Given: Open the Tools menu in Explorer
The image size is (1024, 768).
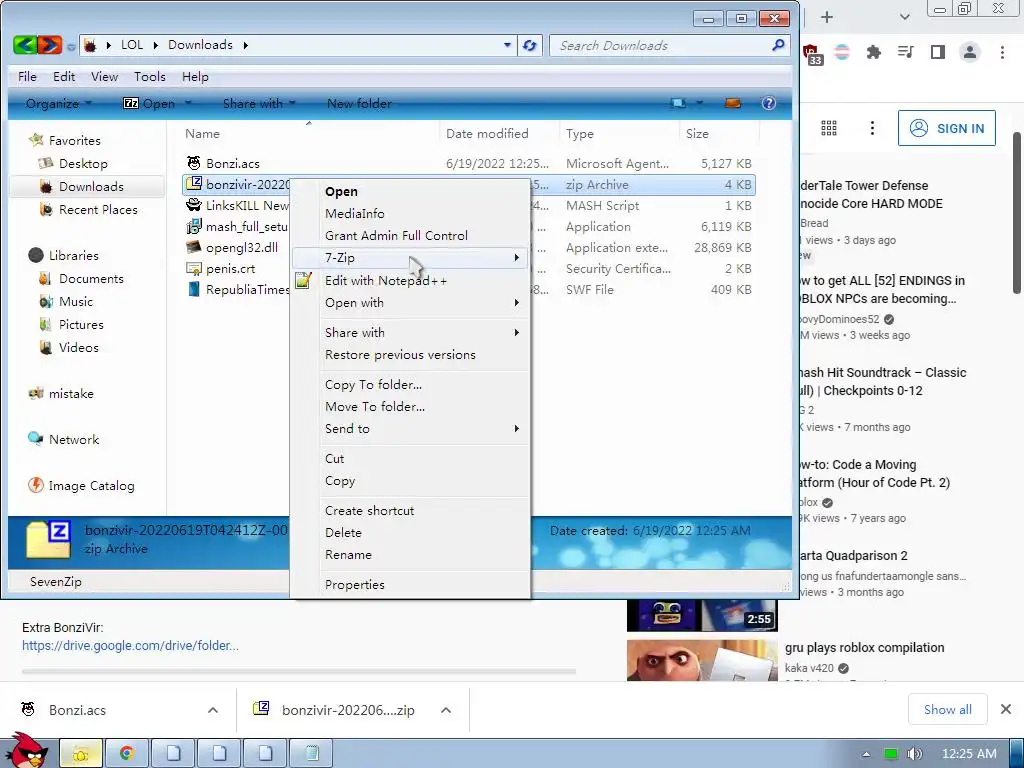Looking at the screenshot, I should (150, 76).
